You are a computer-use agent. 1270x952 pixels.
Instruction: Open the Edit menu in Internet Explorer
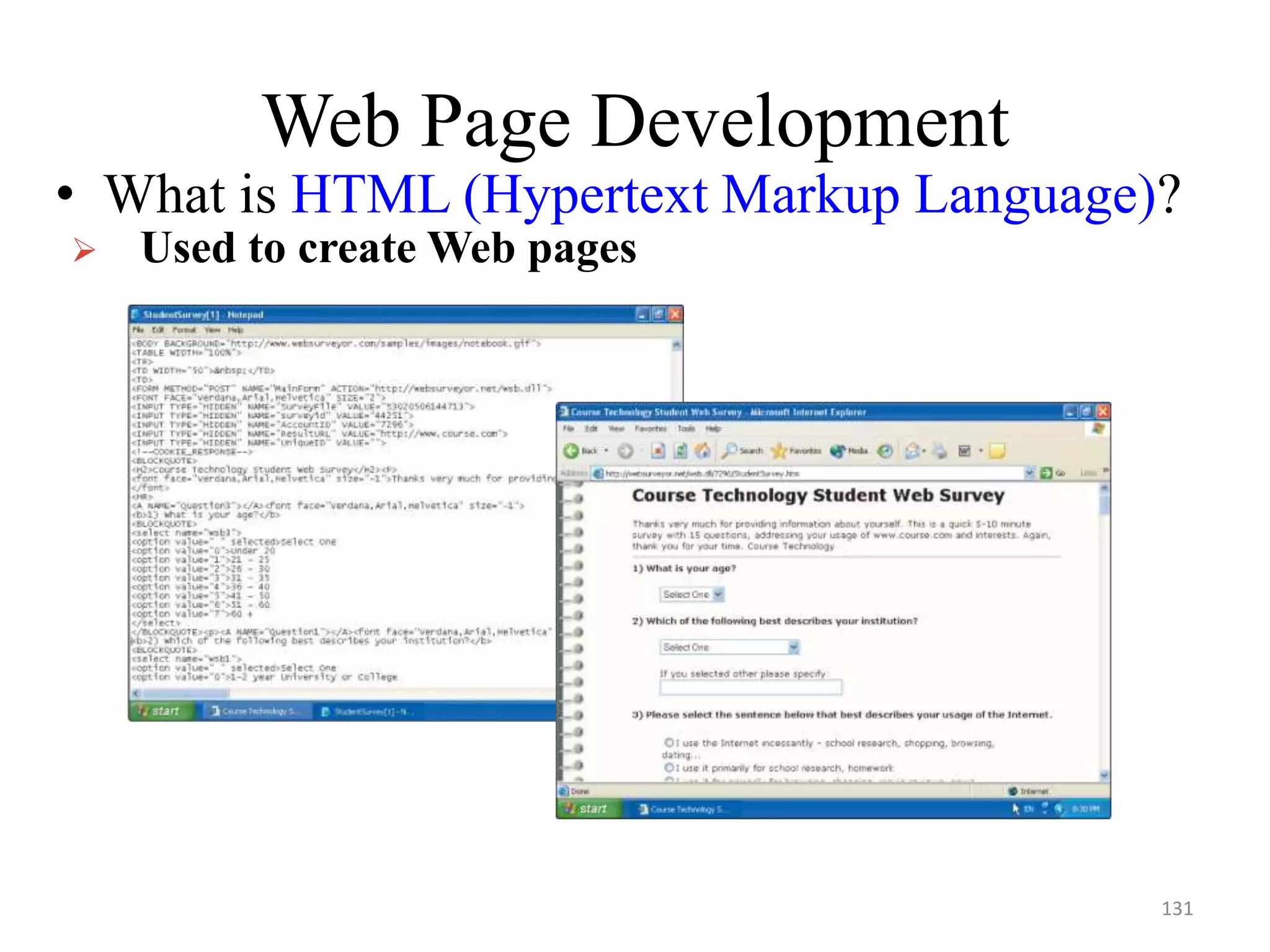coord(592,428)
